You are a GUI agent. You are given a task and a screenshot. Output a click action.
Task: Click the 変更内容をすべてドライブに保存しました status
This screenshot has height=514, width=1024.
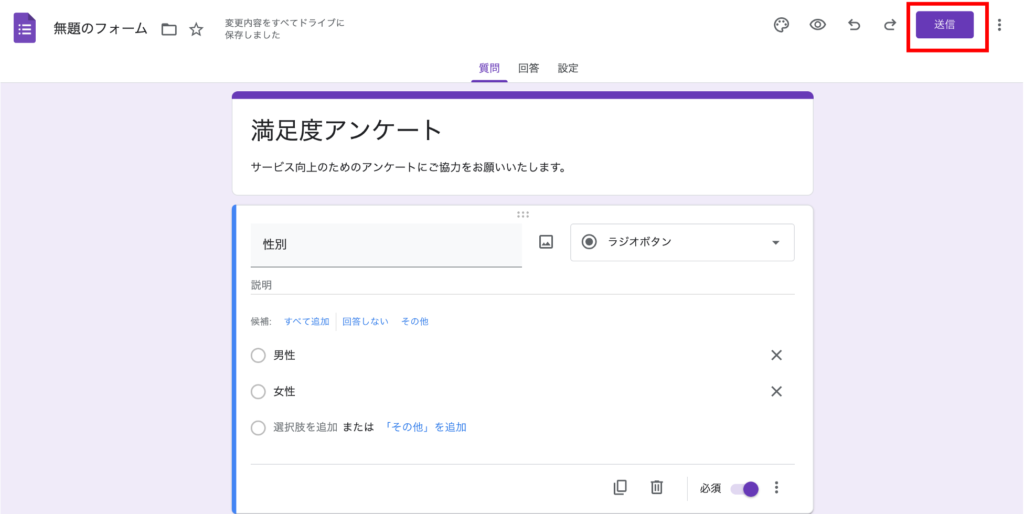point(284,29)
